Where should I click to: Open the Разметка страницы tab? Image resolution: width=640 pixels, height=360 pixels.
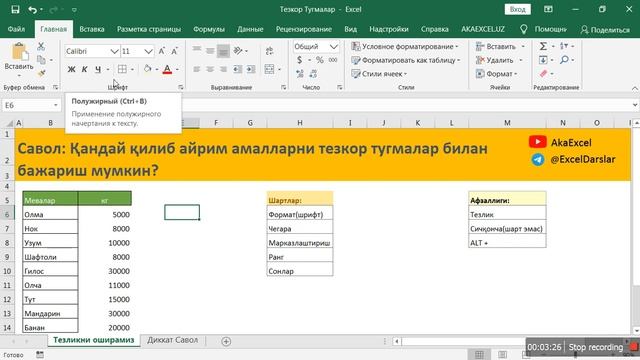pos(149,29)
